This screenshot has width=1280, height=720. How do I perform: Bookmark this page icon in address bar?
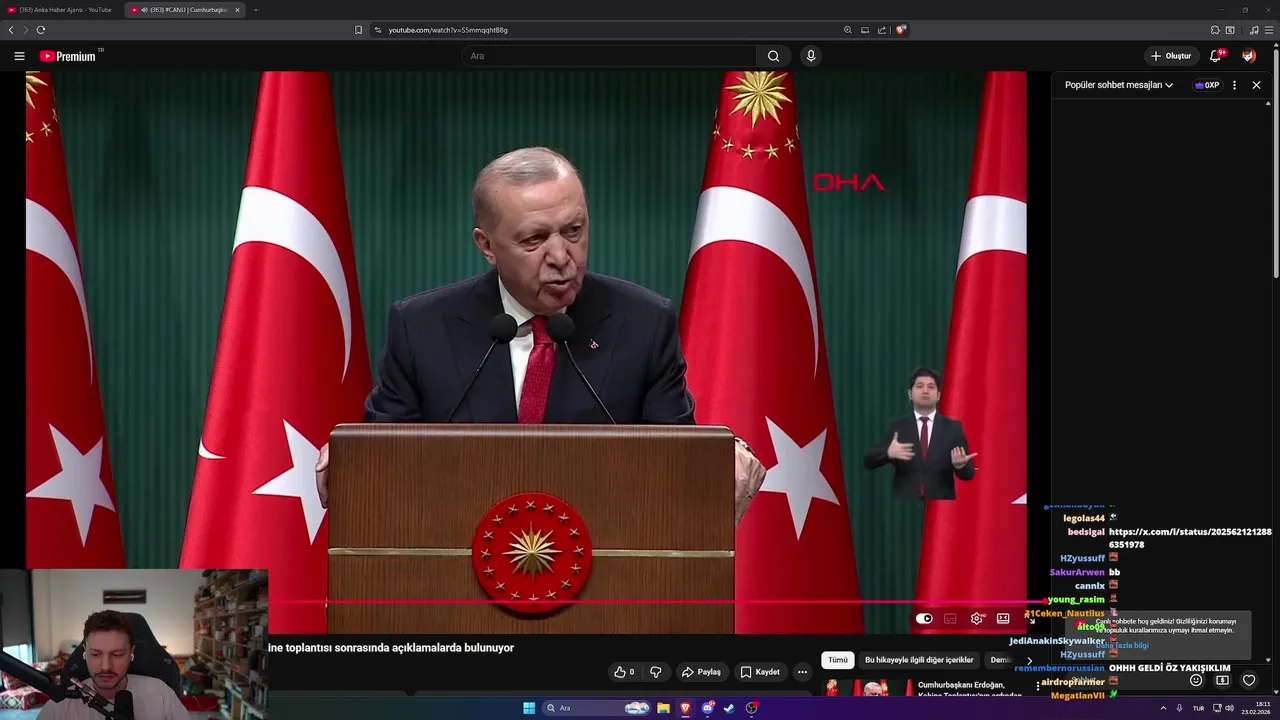click(x=359, y=30)
